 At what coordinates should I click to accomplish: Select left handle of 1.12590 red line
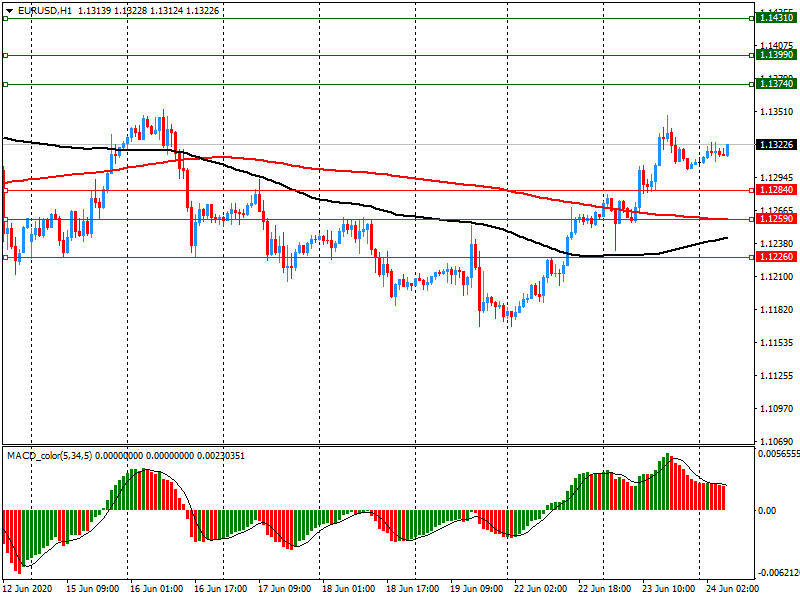(x=6, y=219)
